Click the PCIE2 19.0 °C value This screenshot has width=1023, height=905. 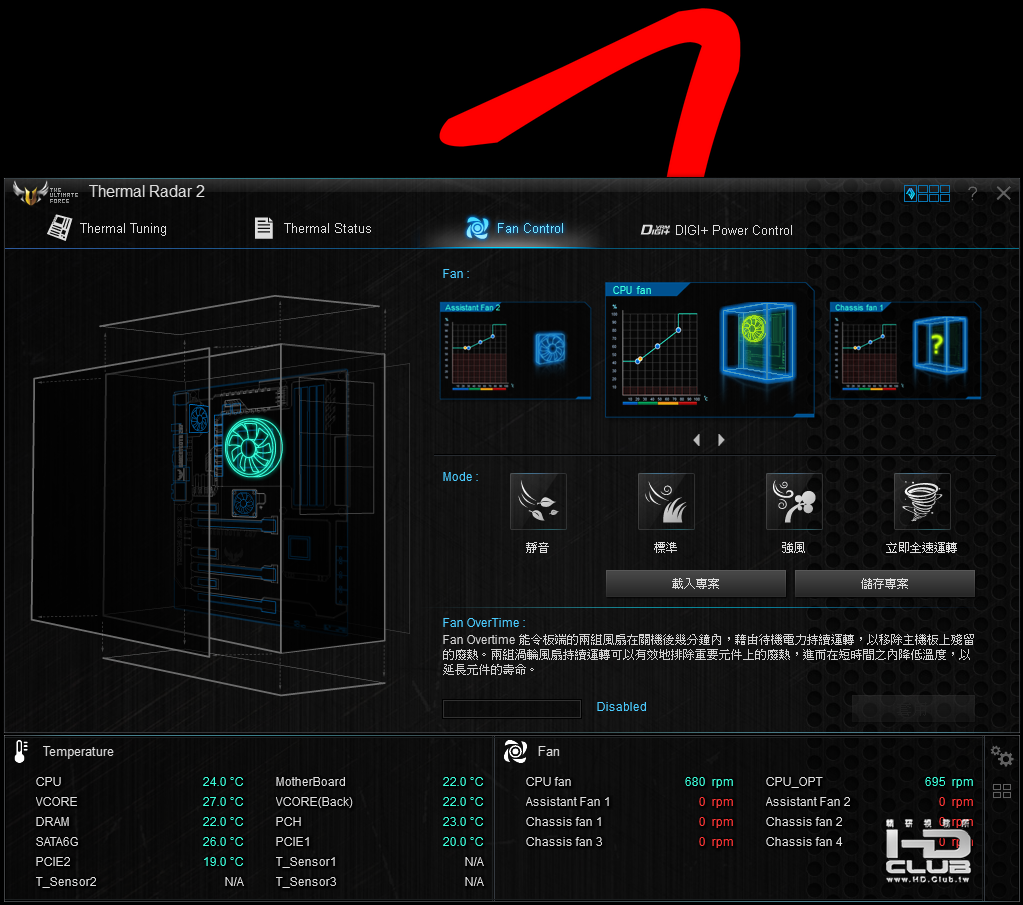(x=223, y=862)
